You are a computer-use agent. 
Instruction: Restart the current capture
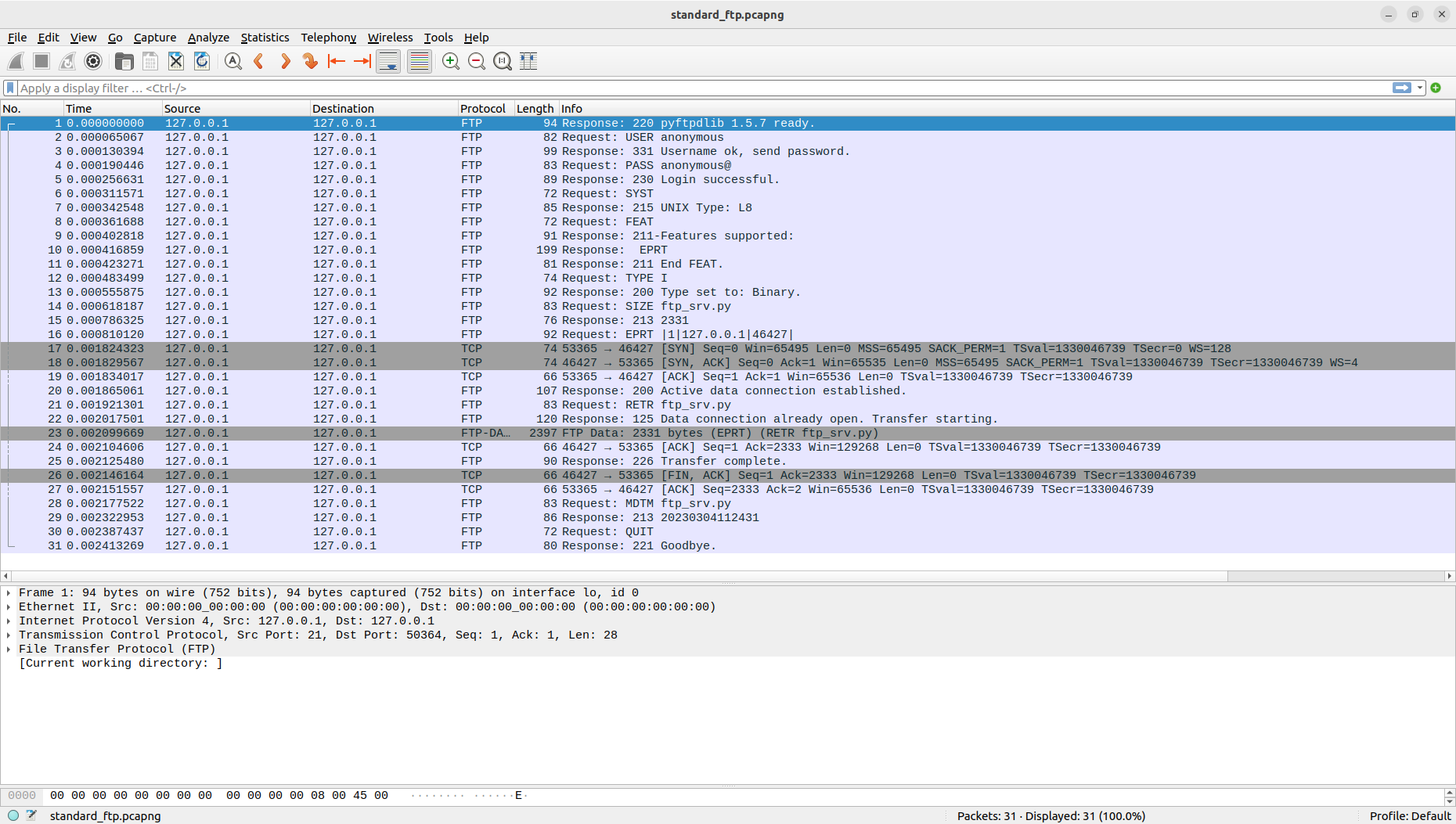67,61
